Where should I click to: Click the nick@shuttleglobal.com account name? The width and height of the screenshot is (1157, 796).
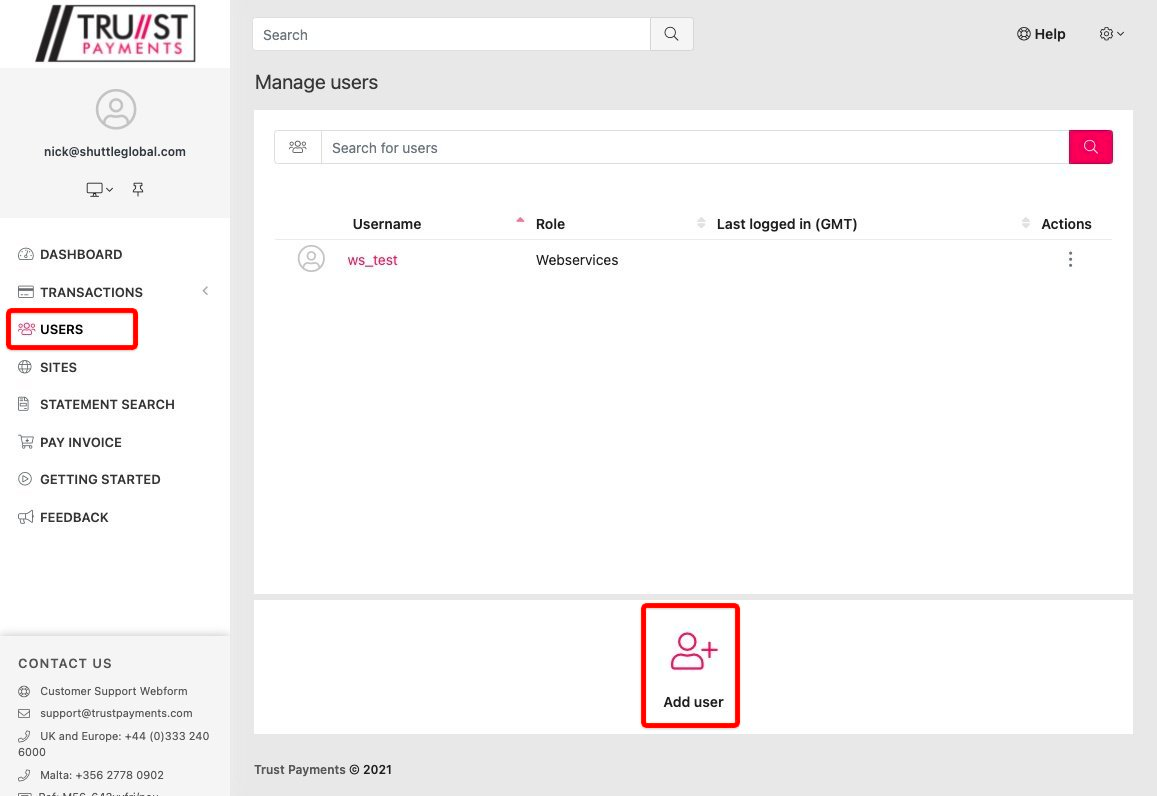114,151
